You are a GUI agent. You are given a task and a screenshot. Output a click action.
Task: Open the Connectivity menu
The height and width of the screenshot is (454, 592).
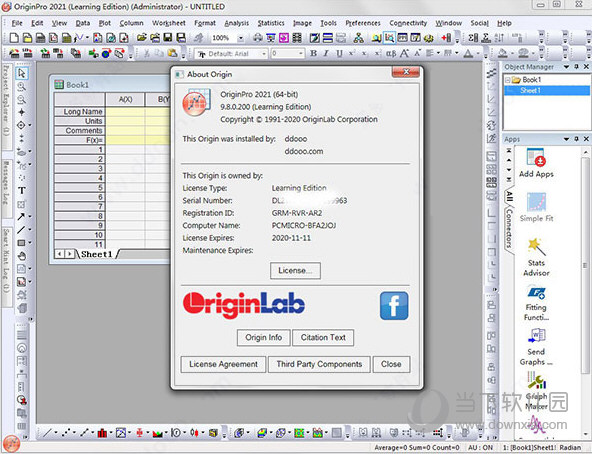click(x=408, y=23)
